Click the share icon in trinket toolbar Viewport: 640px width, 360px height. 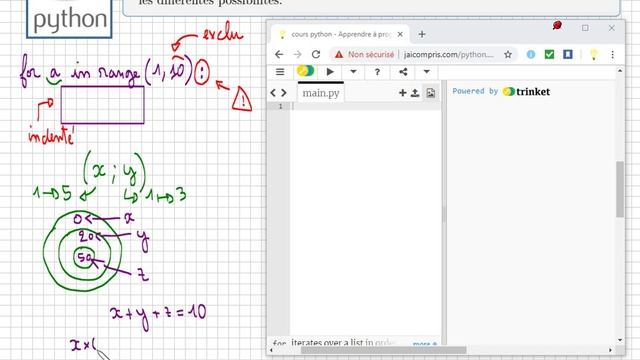(x=403, y=72)
